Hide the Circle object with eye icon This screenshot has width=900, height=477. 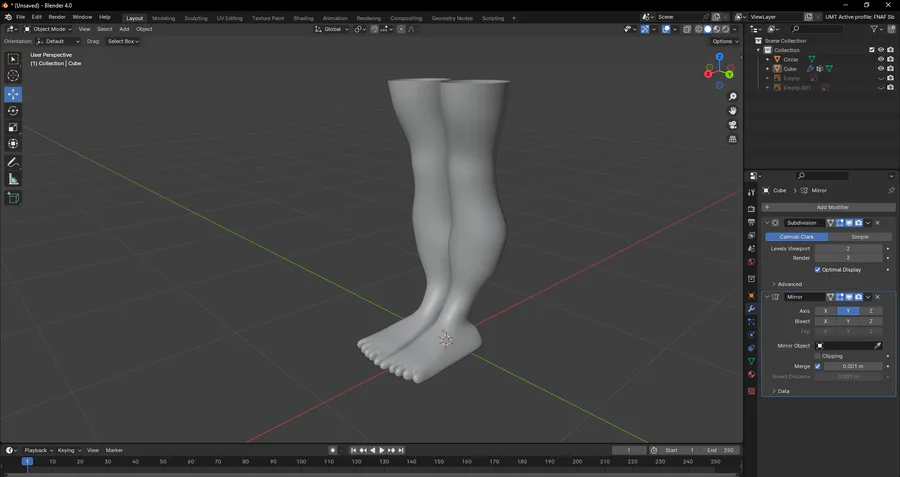tap(881, 59)
